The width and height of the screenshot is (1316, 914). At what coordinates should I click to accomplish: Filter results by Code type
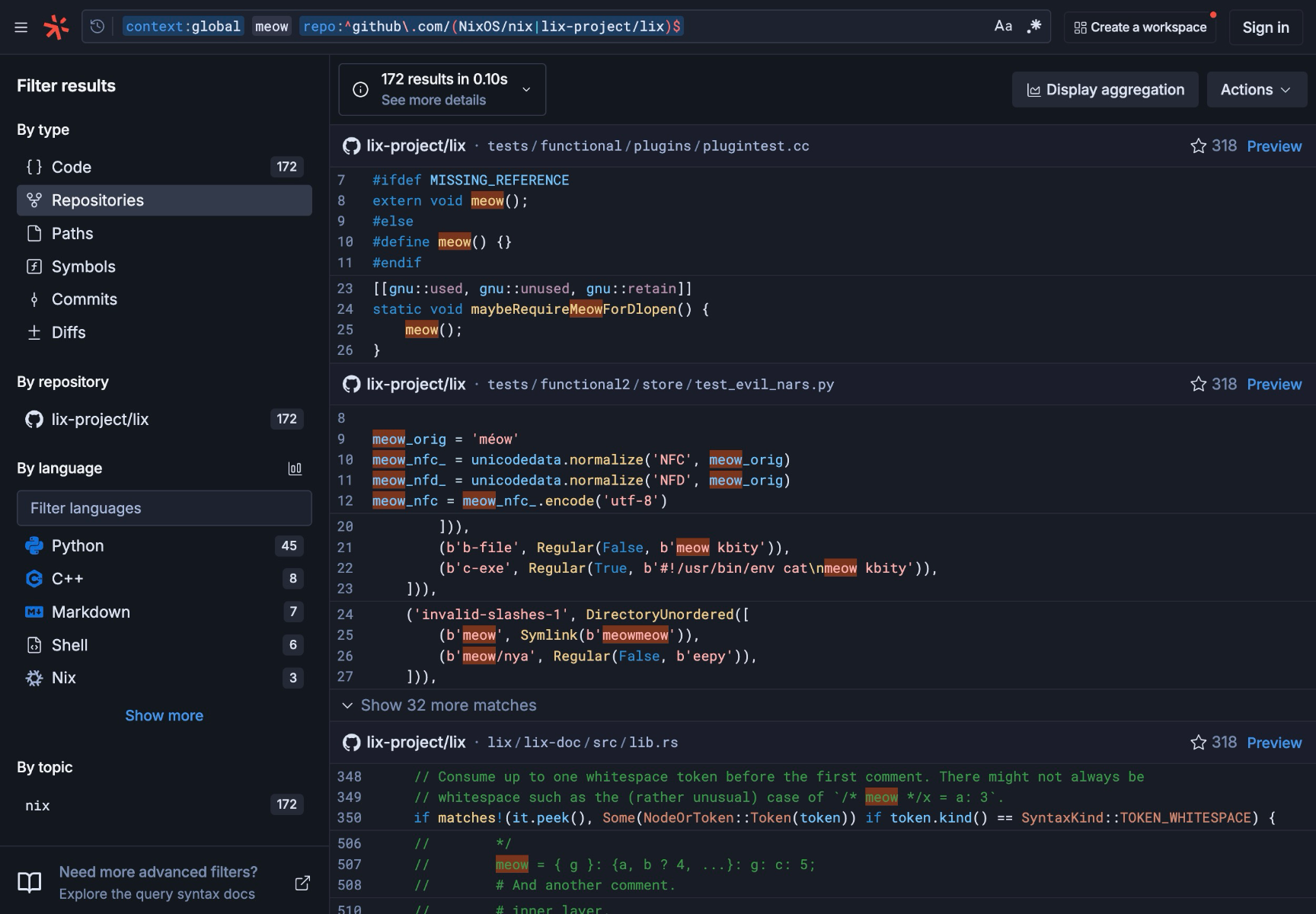click(164, 167)
